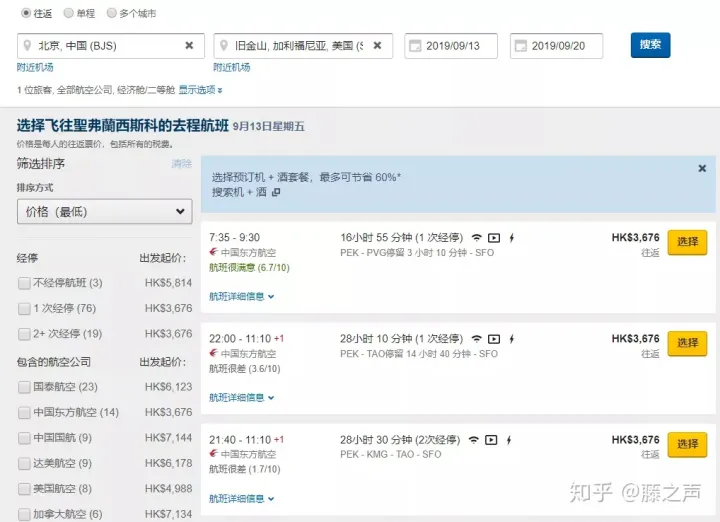Click power icon on 16小时 55 分钟 flight
This screenshot has width=720, height=522.
pyautogui.click(x=512, y=238)
